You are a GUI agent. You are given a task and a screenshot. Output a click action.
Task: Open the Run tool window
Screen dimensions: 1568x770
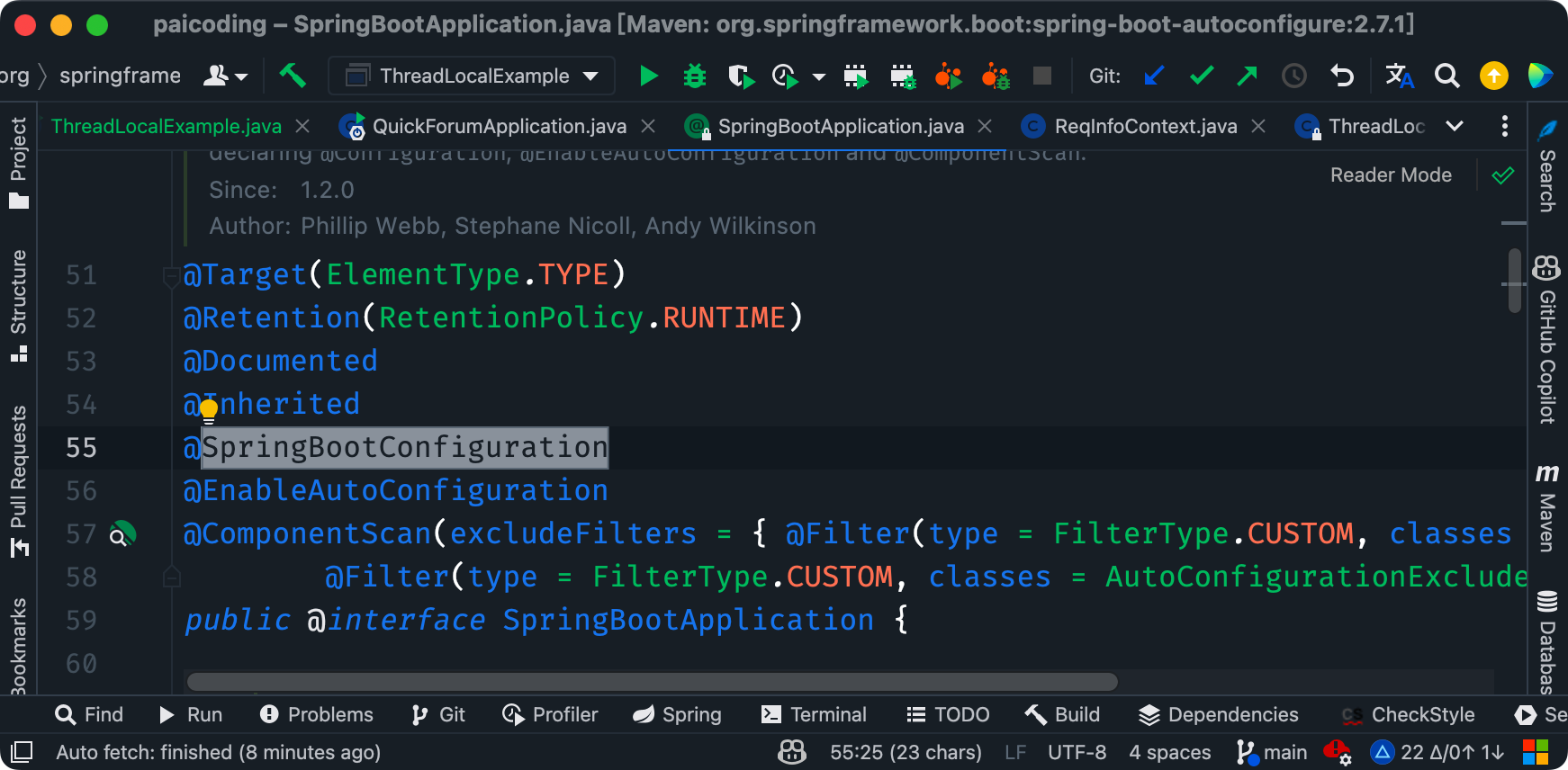[190, 714]
